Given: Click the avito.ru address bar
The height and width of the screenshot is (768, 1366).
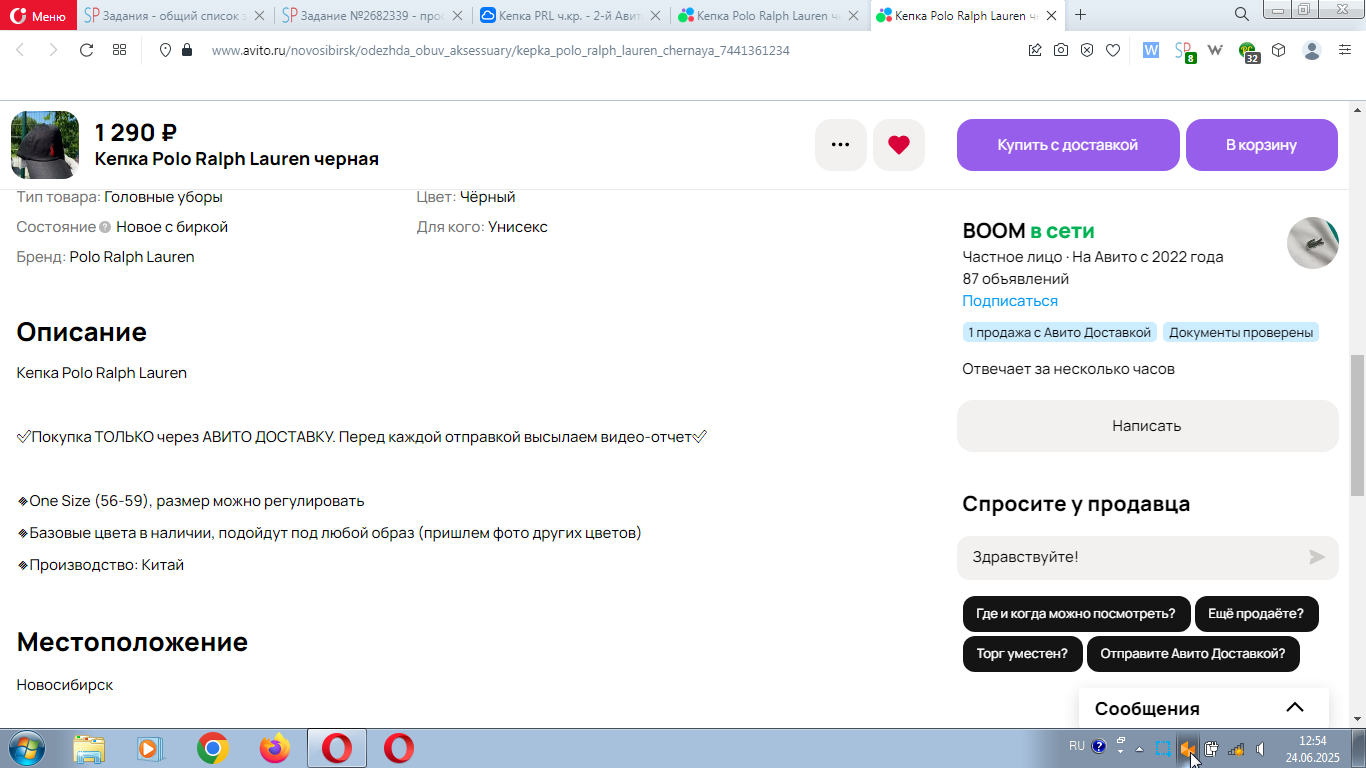Looking at the screenshot, I should click(x=500, y=50).
